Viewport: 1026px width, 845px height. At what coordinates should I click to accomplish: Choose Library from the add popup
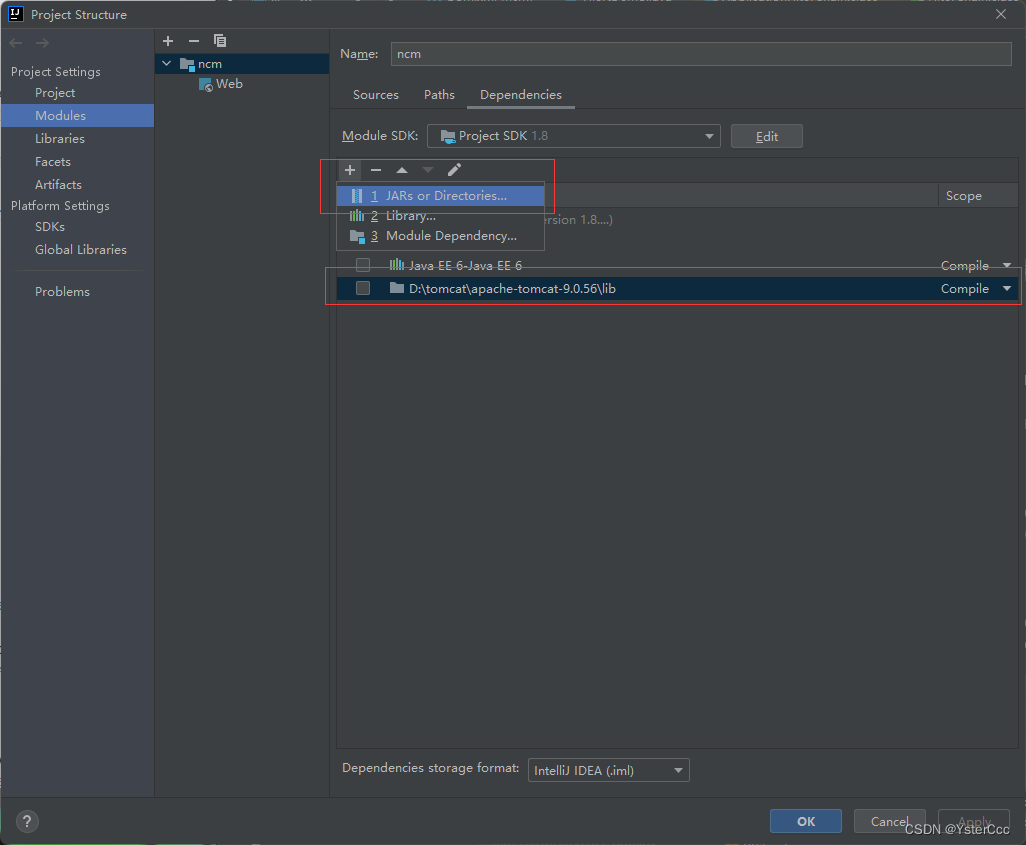coord(440,216)
